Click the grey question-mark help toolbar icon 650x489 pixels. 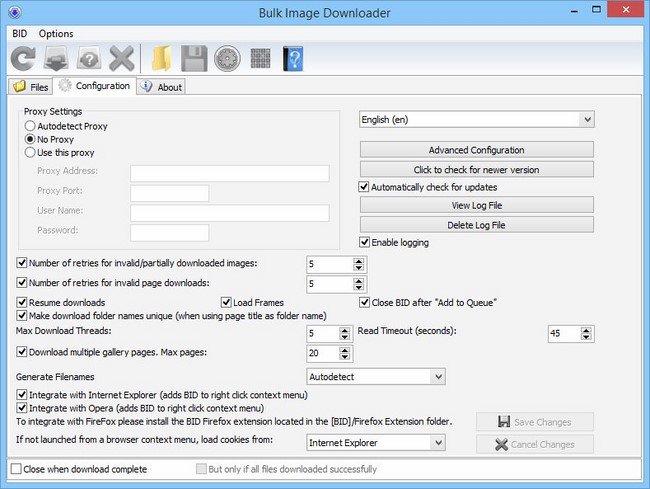pos(89,58)
